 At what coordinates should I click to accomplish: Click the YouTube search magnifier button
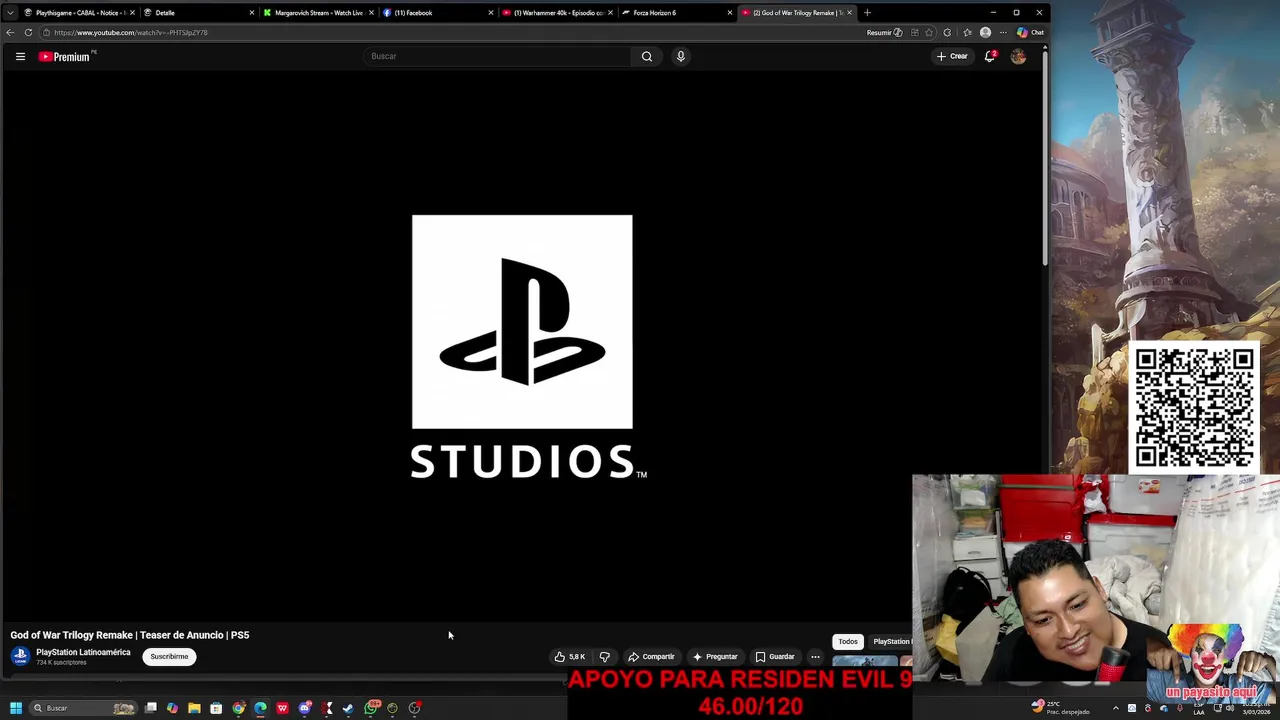pos(647,56)
